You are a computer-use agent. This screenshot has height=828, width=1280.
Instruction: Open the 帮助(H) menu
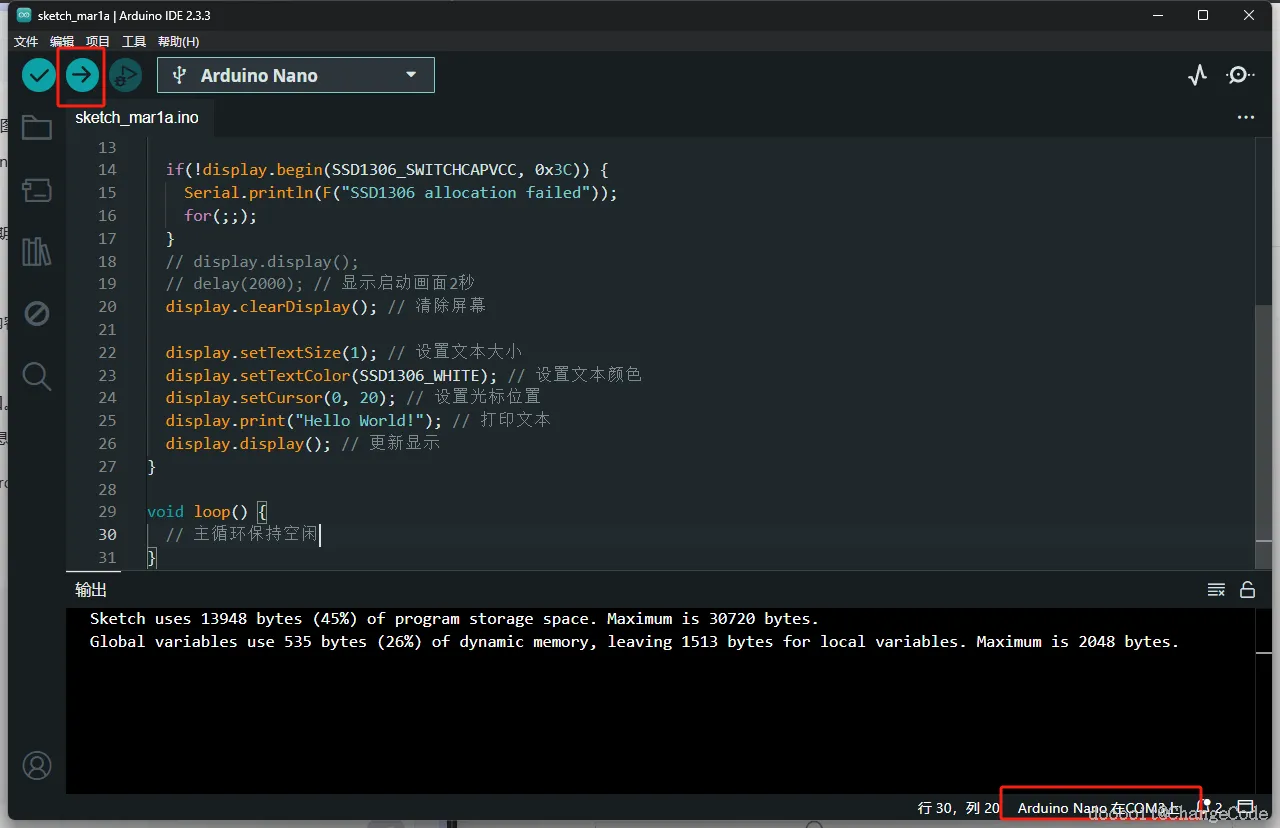[x=179, y=41]
